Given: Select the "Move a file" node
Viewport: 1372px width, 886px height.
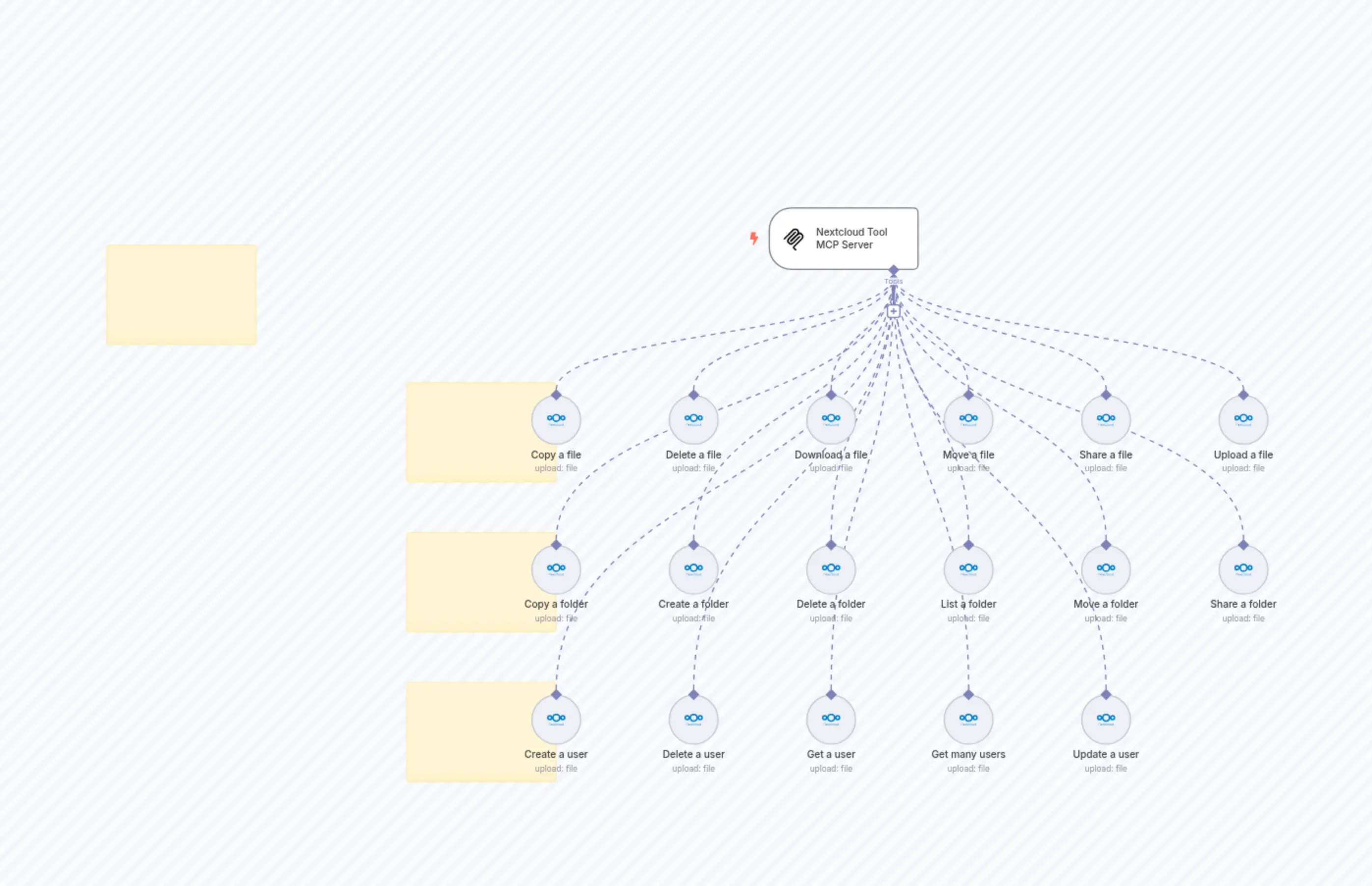Looking at the screenshot, I should pyautogui.click(x=968, y=419).
